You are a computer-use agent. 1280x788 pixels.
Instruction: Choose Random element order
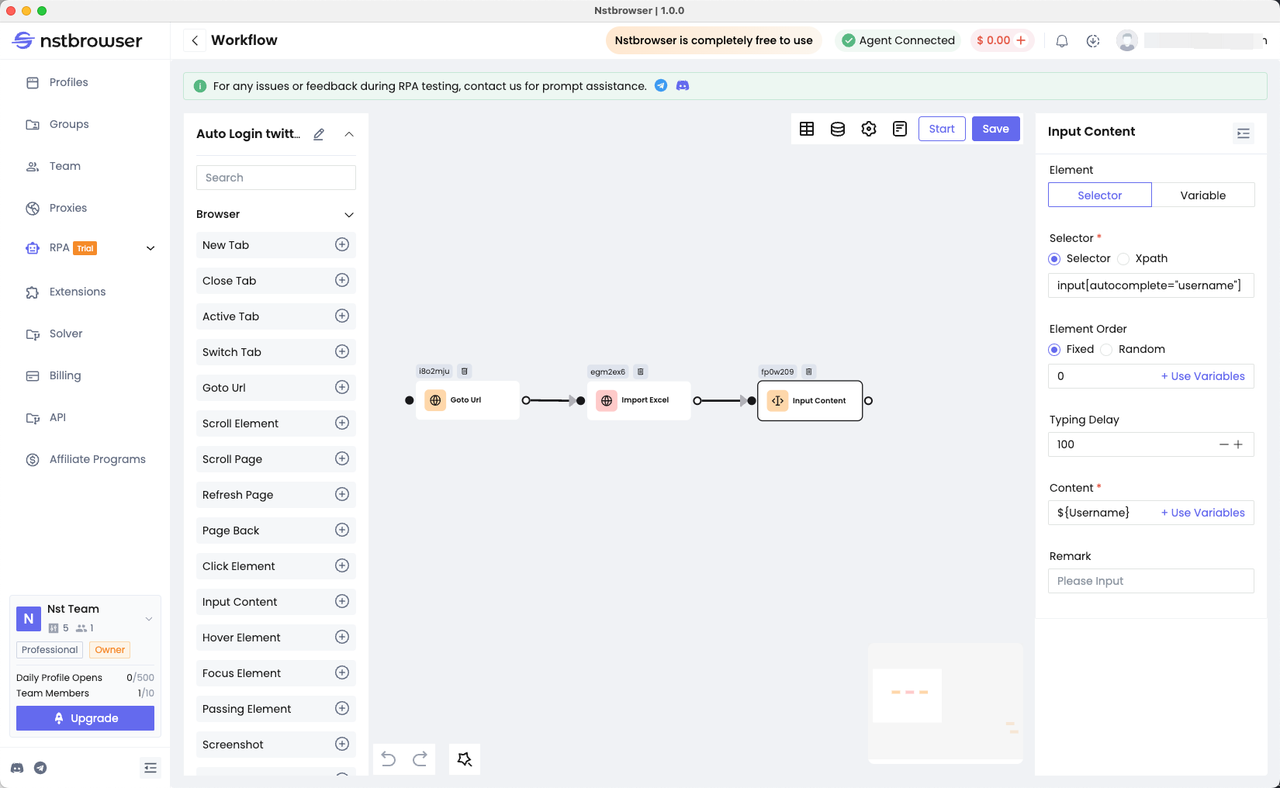1107,350
